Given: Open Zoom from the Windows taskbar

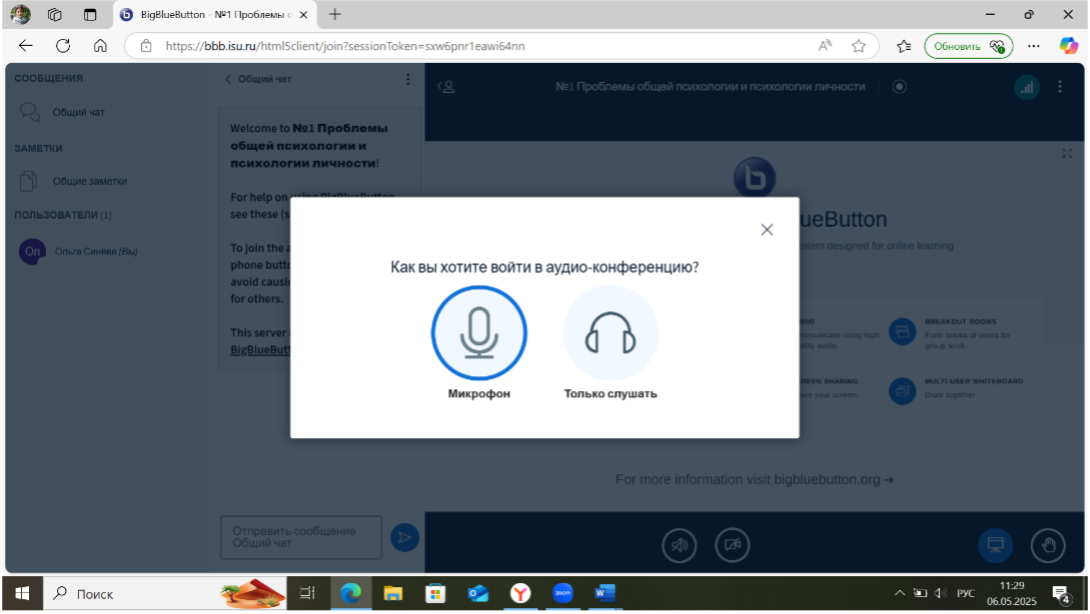Looking at the screenshot, I should pos(562,593).
